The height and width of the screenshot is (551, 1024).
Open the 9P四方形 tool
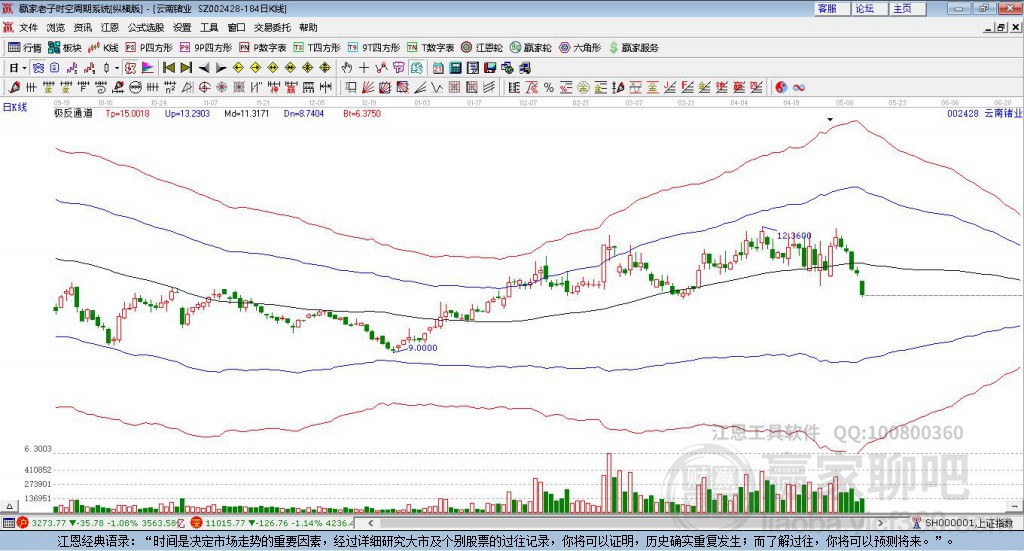[x=206, y=48]
